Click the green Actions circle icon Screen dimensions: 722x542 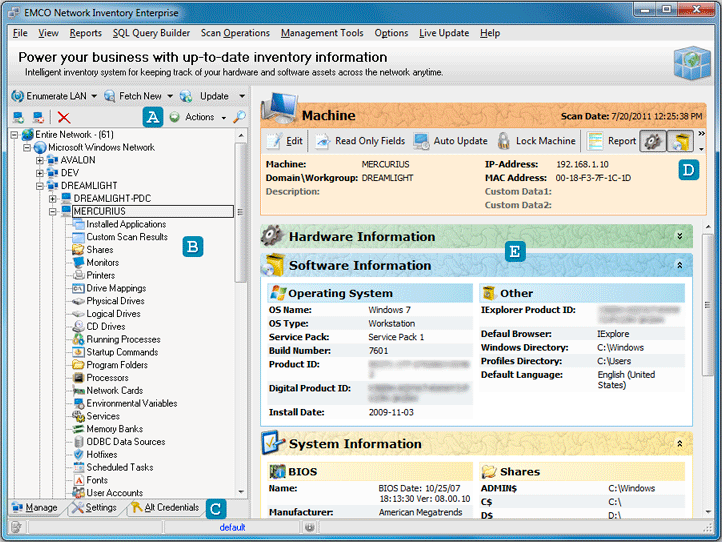click(175, 117)
